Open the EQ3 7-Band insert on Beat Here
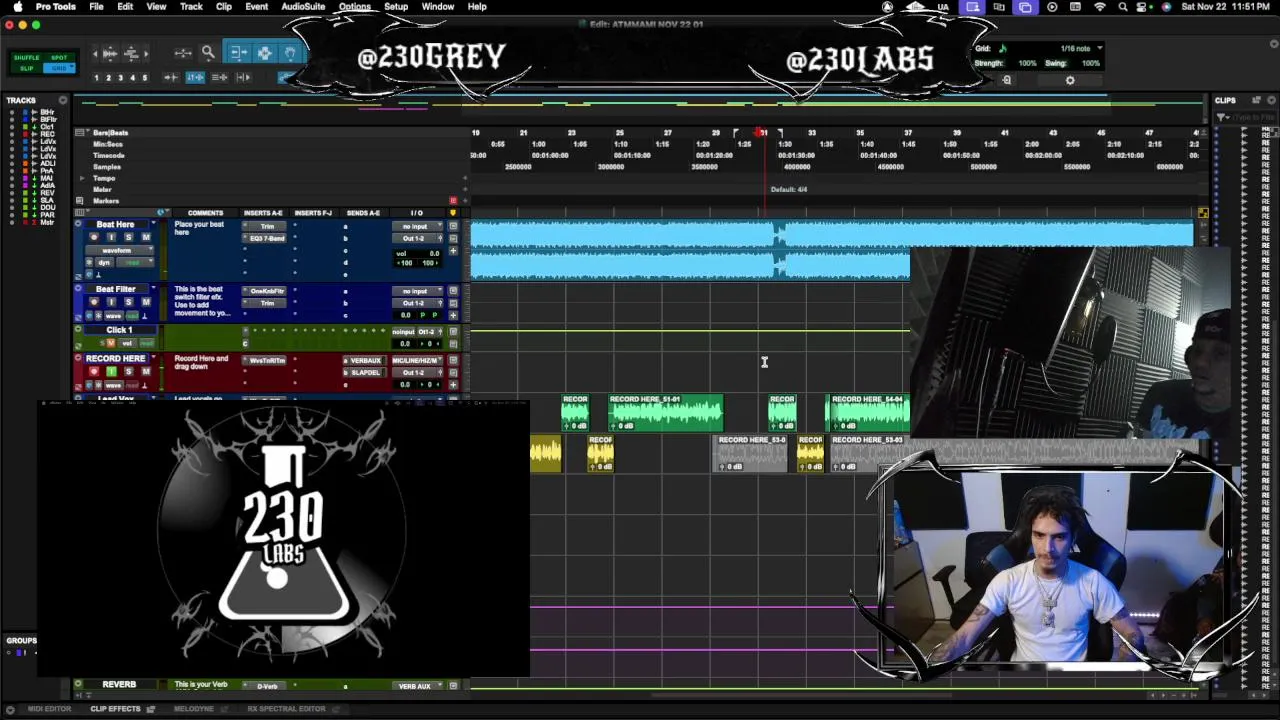 [267, 238]
